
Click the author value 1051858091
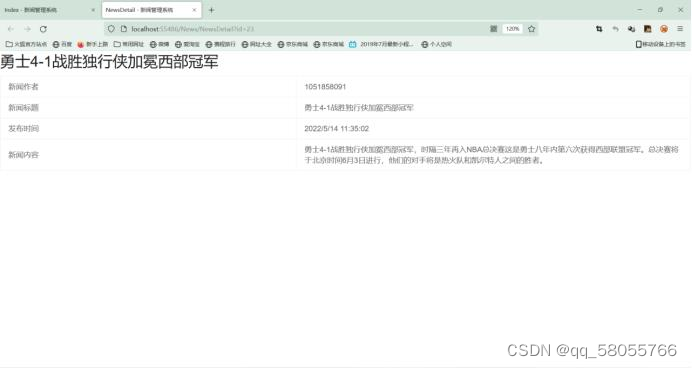325,86
